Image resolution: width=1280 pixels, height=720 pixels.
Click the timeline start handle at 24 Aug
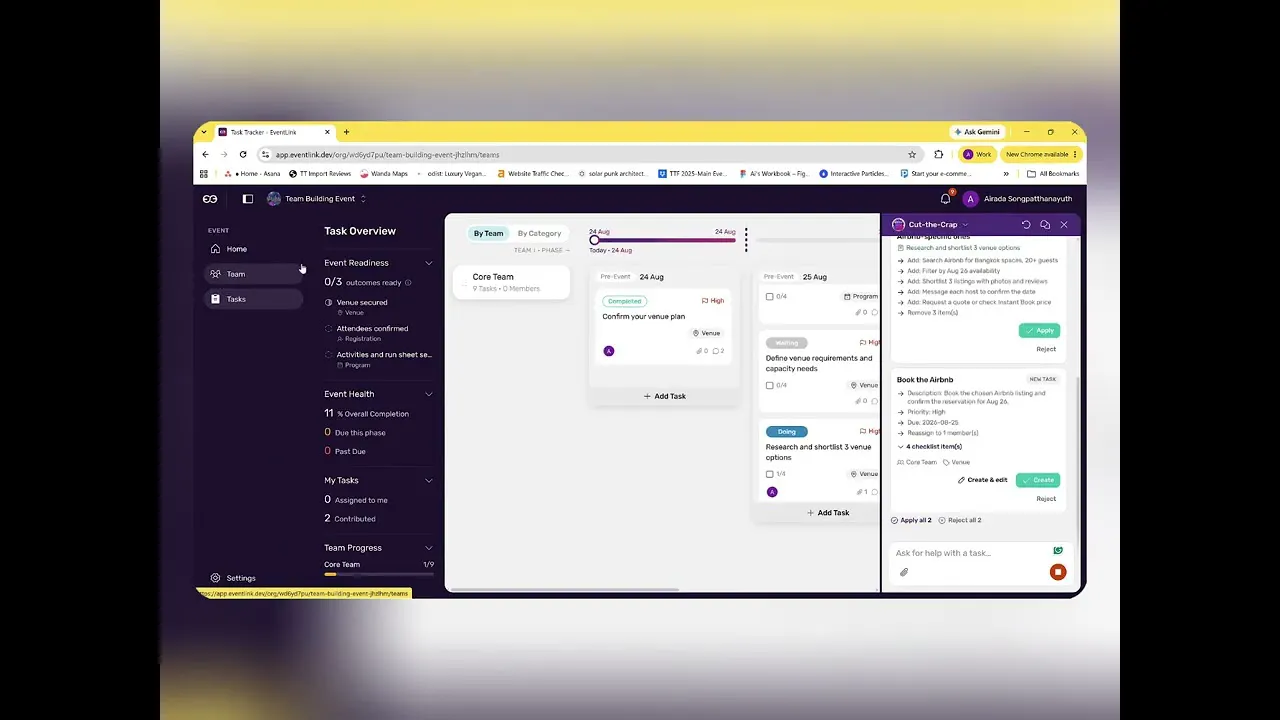pyautogui.click(x=595, y=240)
